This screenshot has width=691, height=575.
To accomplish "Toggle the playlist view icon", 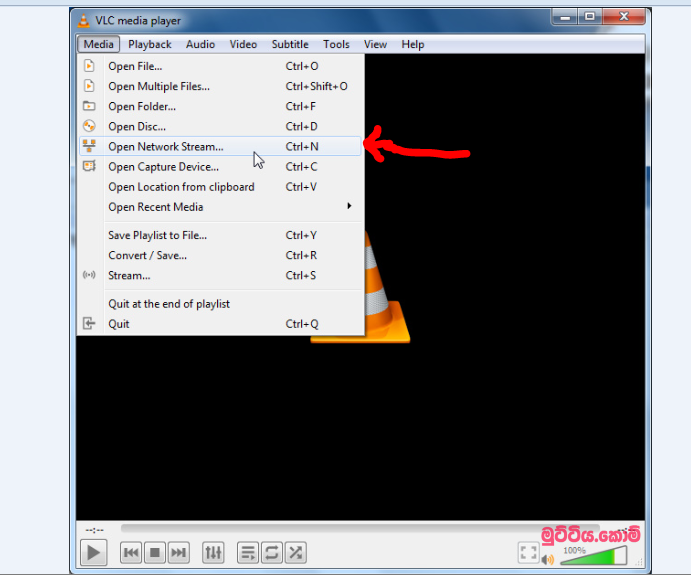I will click(x=248, y=553).
